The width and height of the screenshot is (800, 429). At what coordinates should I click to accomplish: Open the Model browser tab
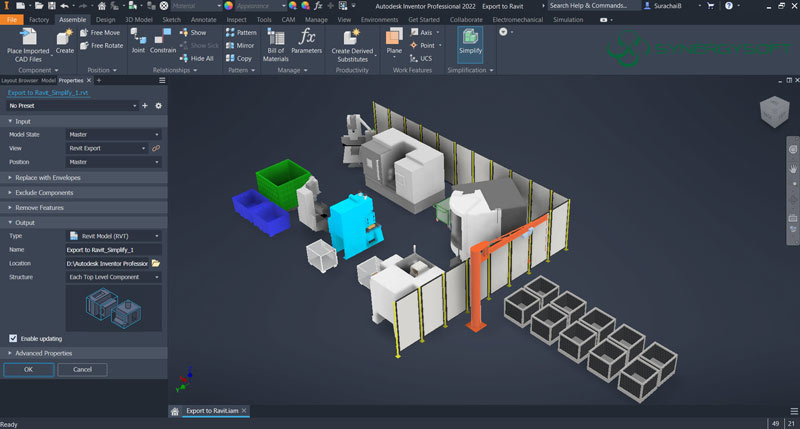click(x=48, y=81)
